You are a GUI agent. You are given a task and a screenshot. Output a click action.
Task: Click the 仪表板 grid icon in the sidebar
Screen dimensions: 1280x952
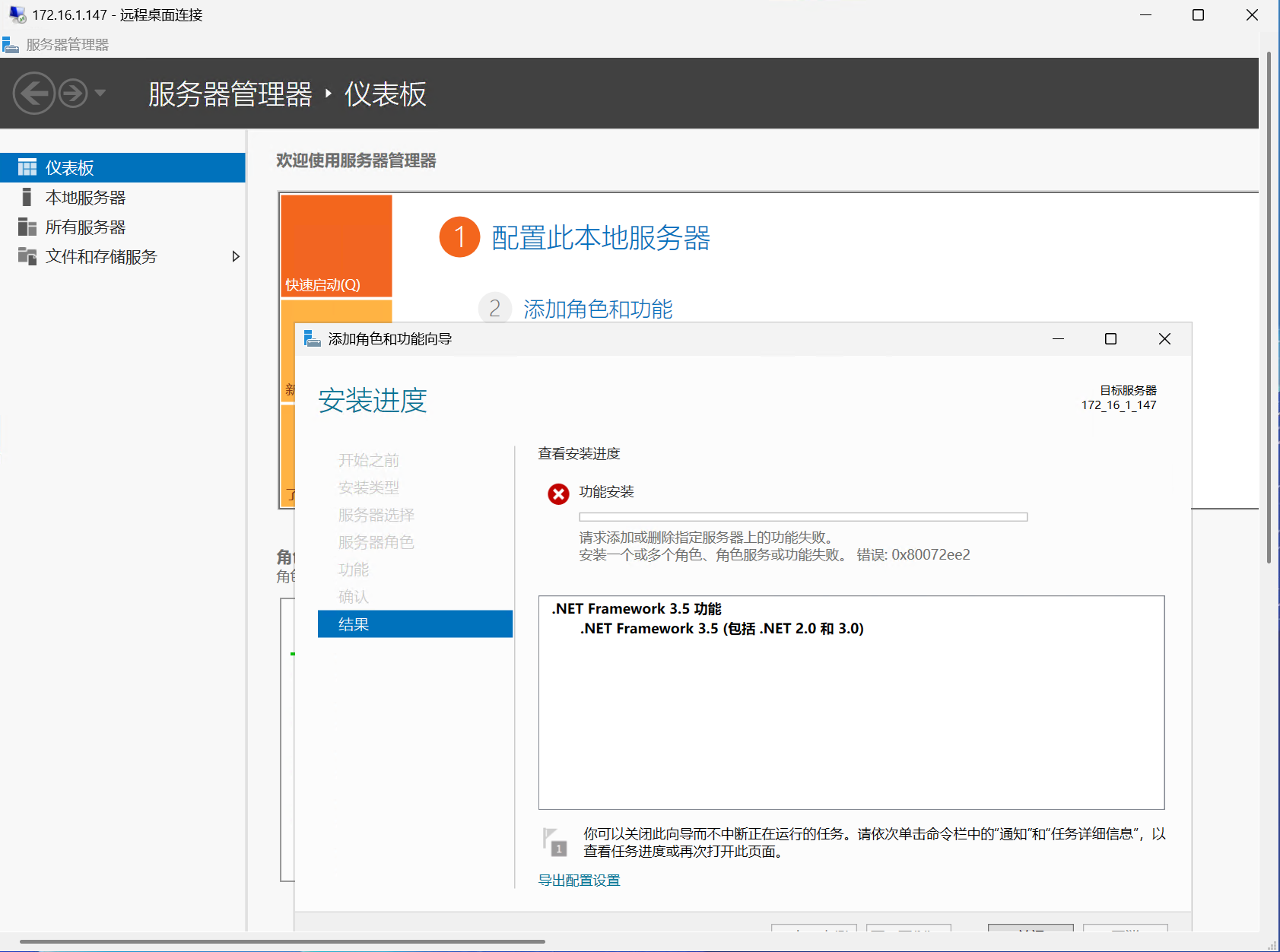pos(27,167)
